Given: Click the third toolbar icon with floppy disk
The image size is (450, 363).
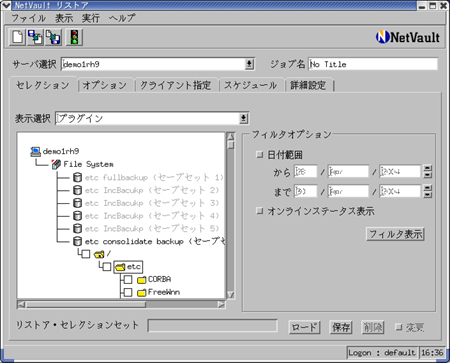Looking at the screenshot, I should point(53,37).
